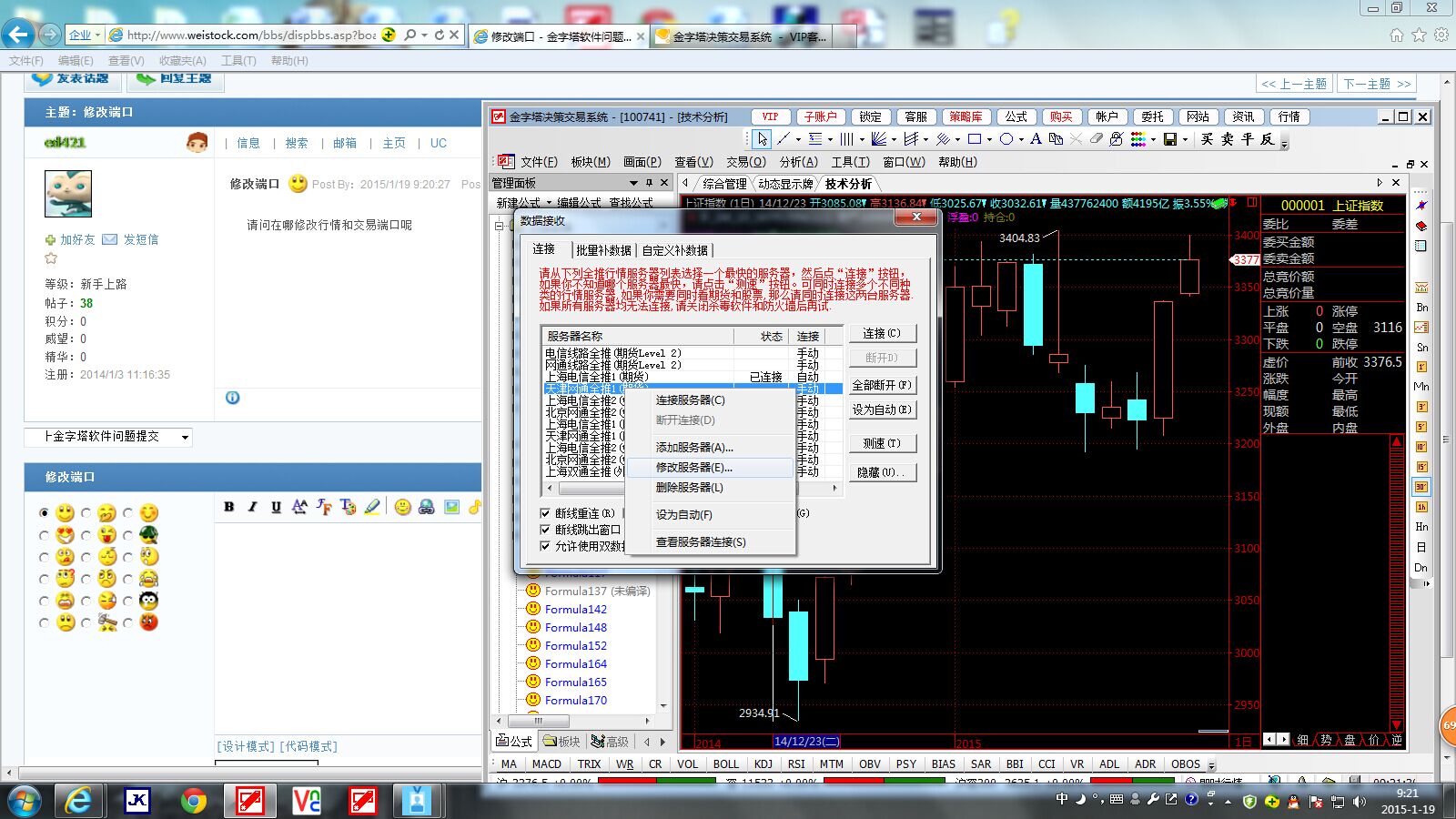Choose 修改服务器(E)... from context menu
The width and height of the screenshot is (1456, 819).
pos(693,468)
